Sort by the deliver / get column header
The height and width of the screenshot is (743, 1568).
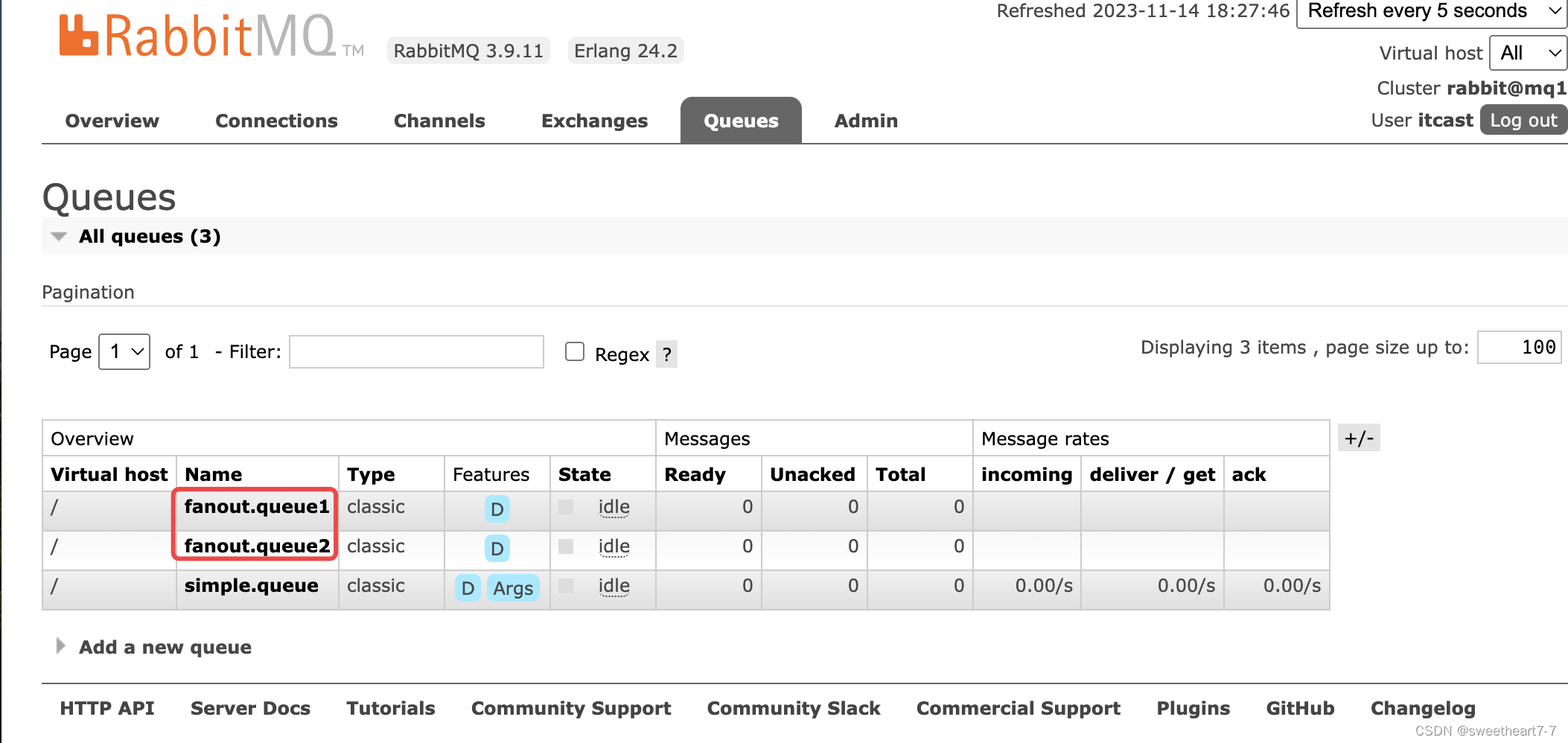(x=1153, y=474)
